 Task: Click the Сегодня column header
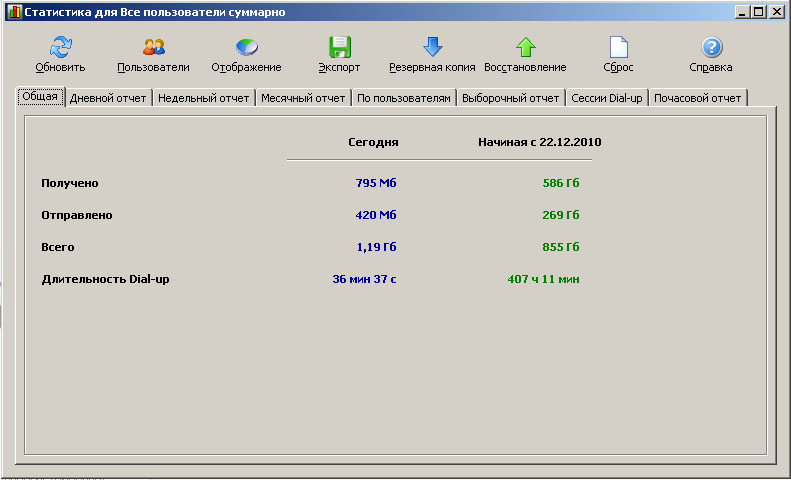pyautogui.click(x=373, y=142)
